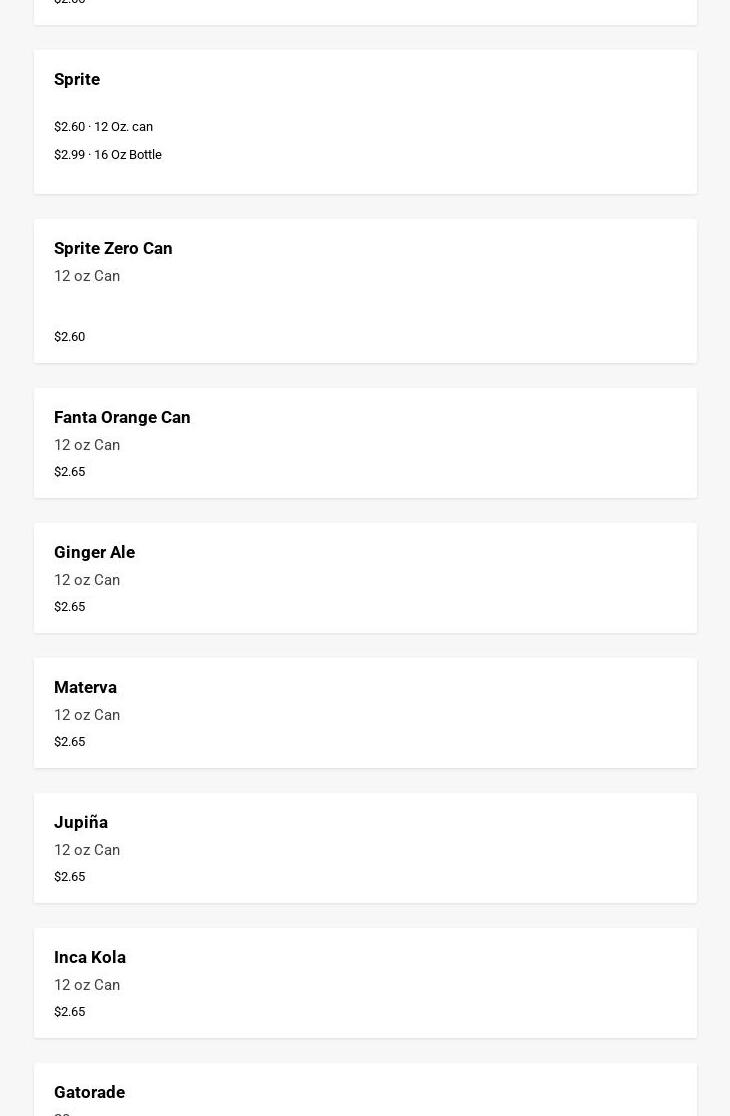Click Ginger Ale's 12 oz Can description

click(x=87, y=580)
